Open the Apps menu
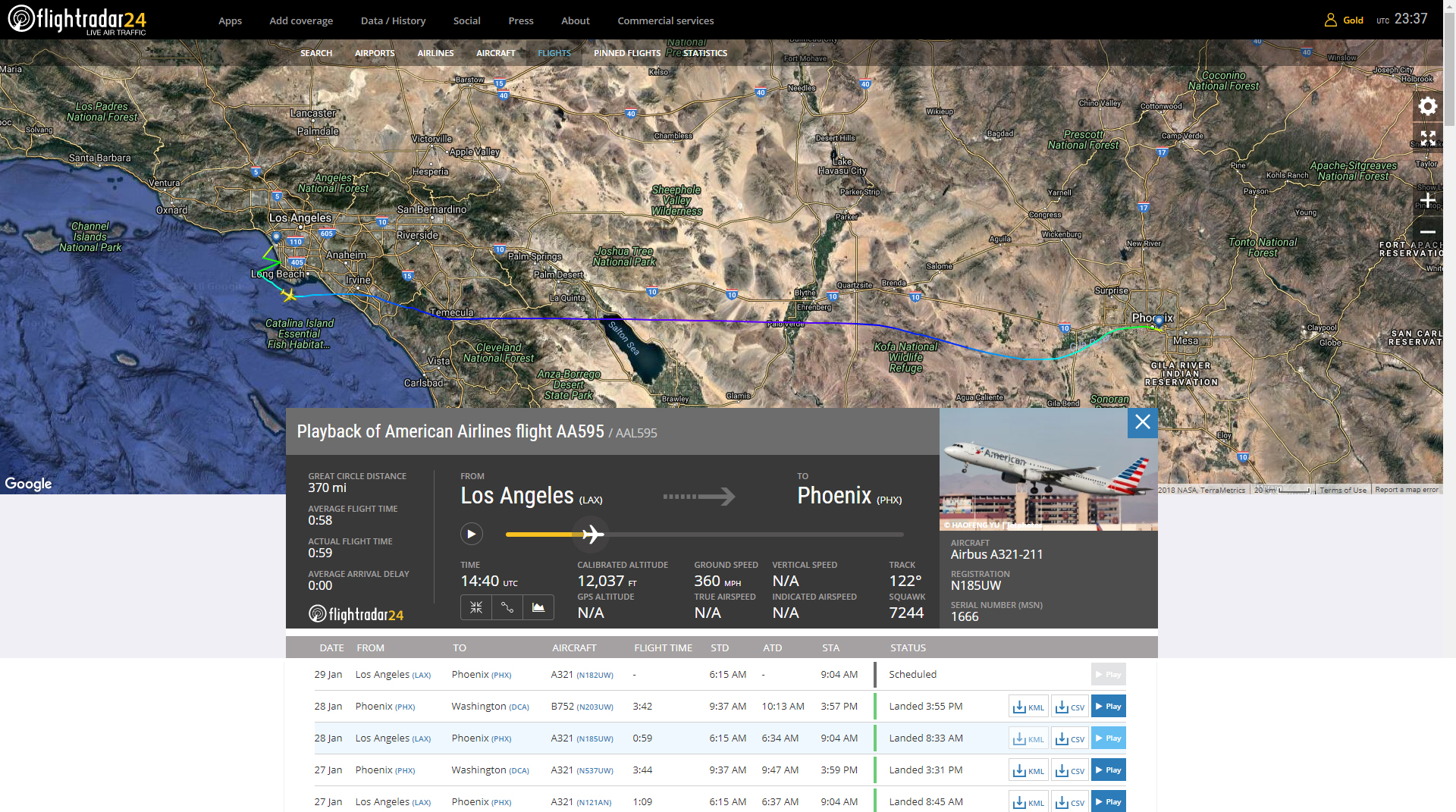The height and width of the screenshot is (812, 1456). coord(230,20)
